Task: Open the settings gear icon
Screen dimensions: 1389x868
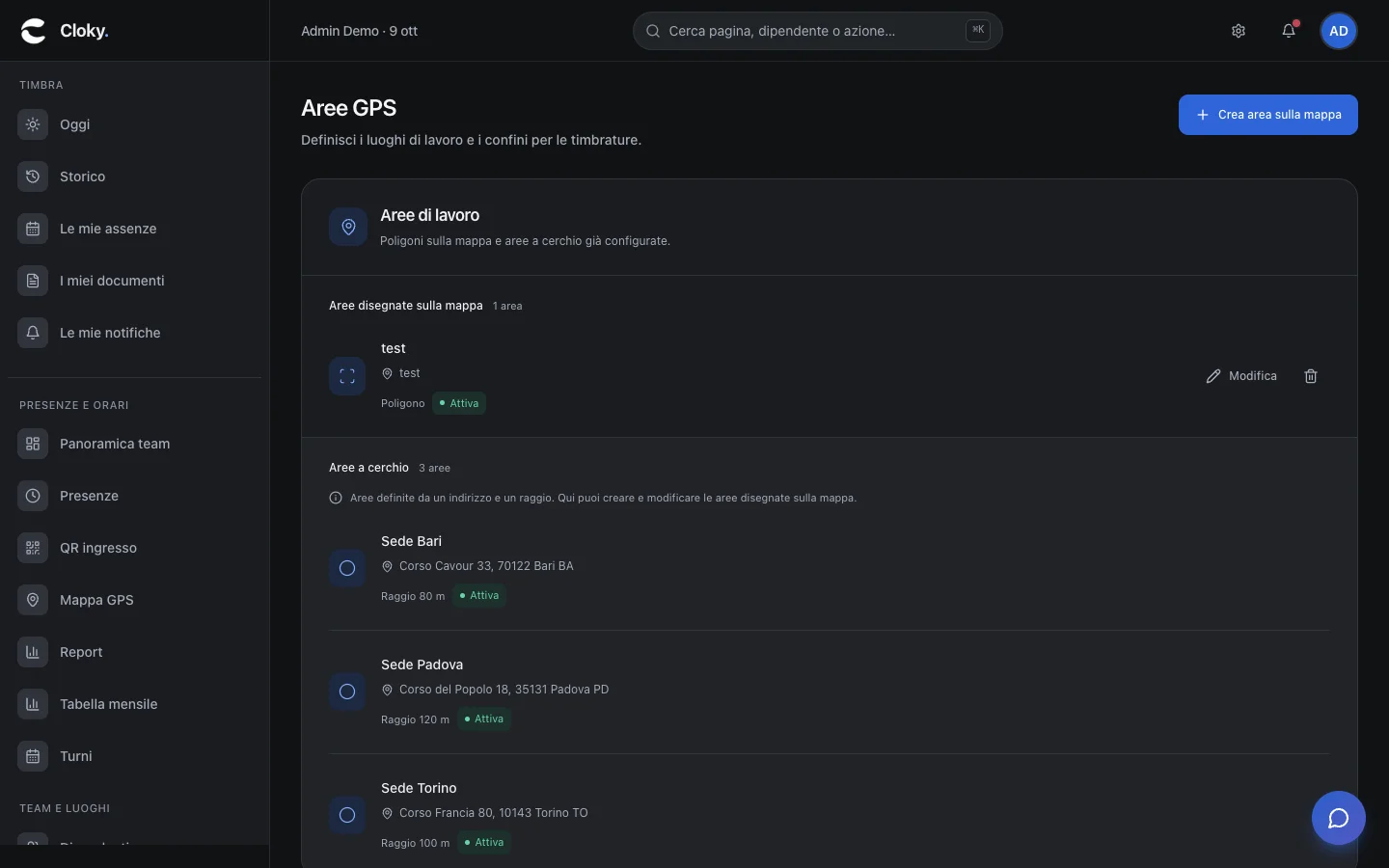Action: 1239,31
